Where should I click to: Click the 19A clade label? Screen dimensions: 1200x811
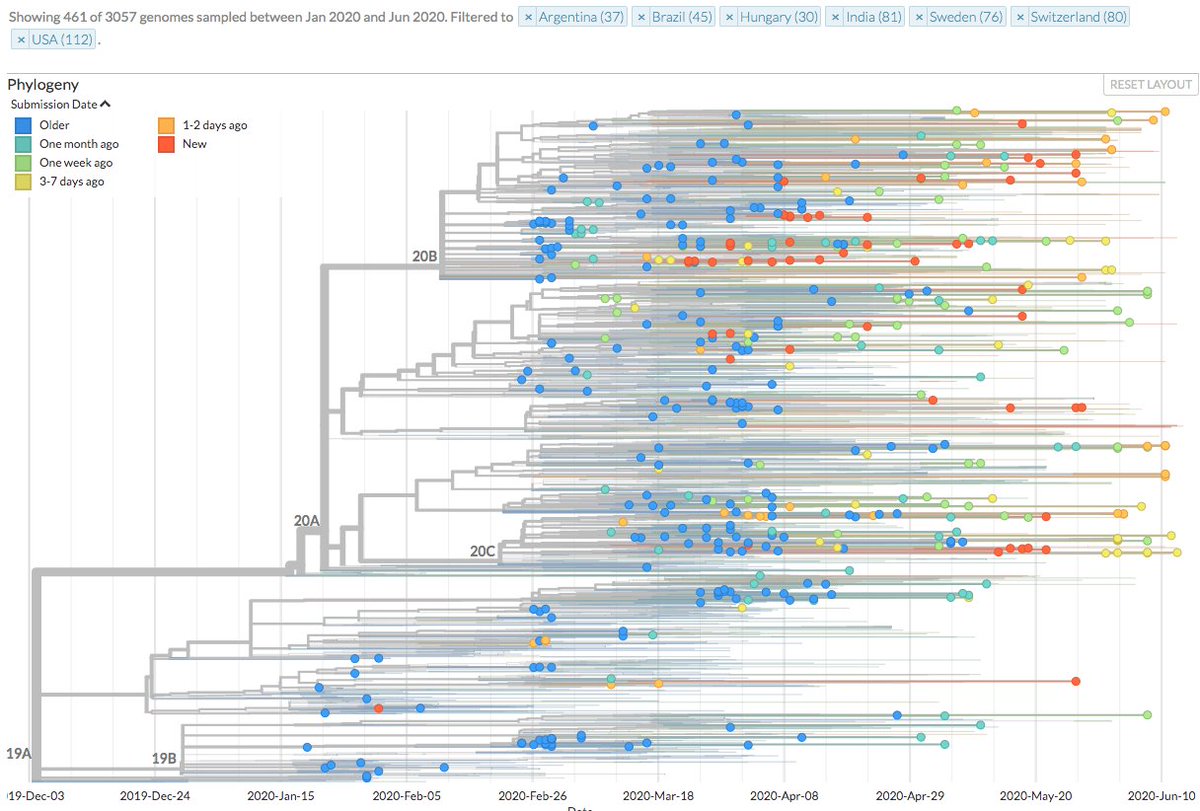pos(19,753)
